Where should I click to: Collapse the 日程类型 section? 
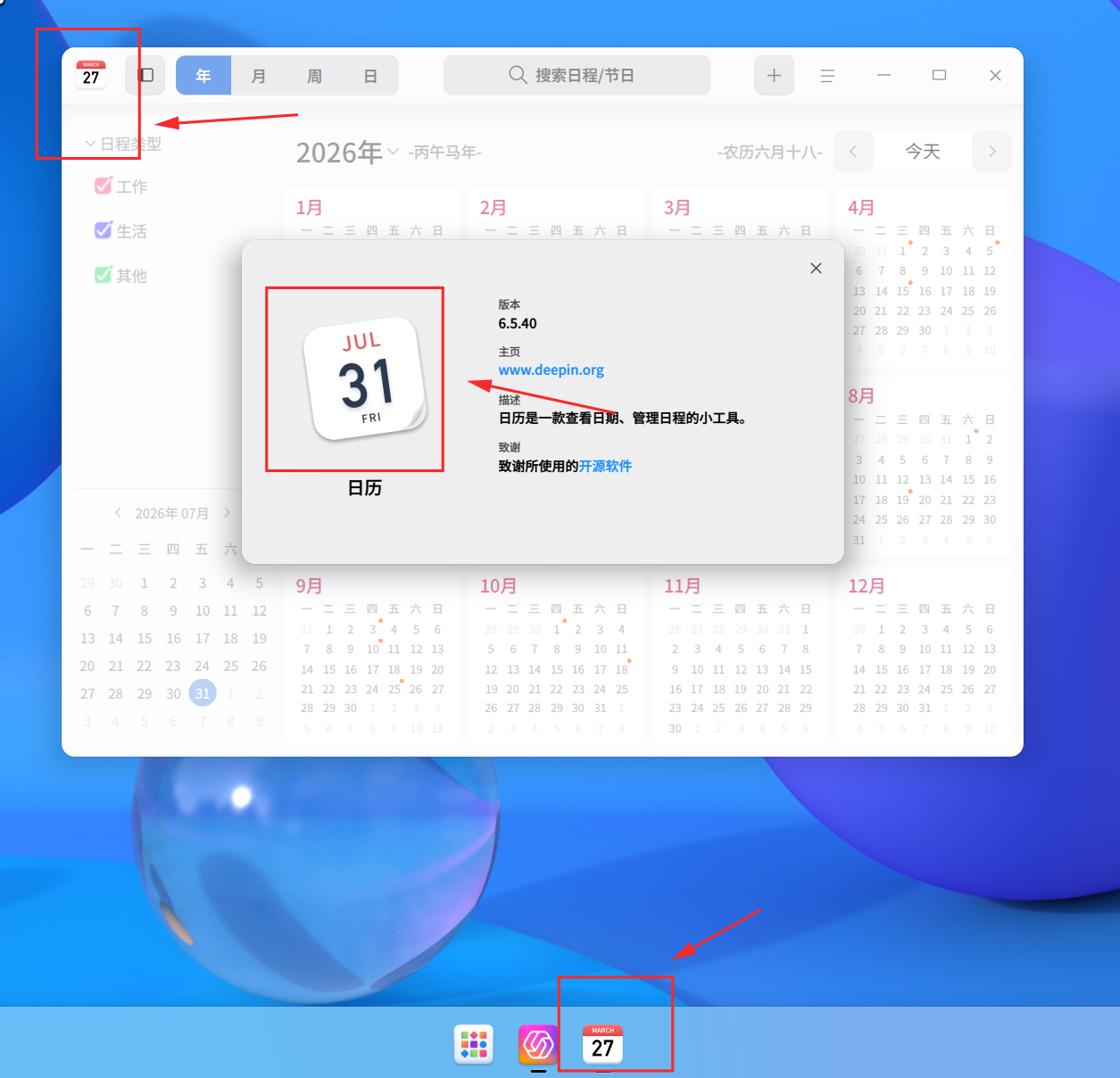(90, 144)
